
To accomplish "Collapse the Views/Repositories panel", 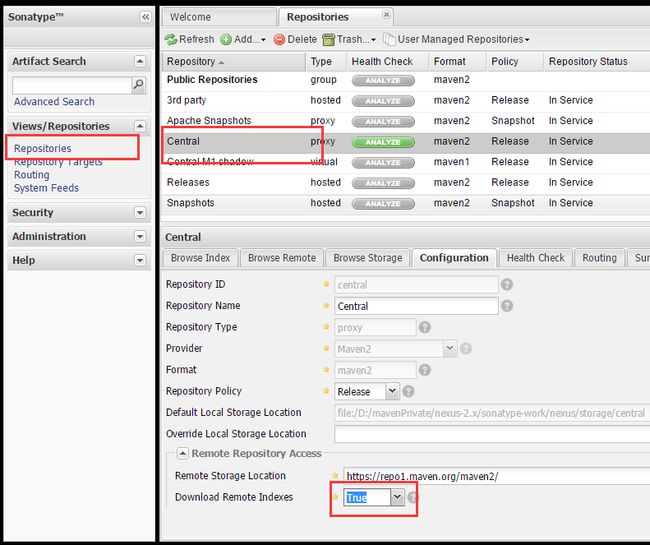I will point(140,126).
